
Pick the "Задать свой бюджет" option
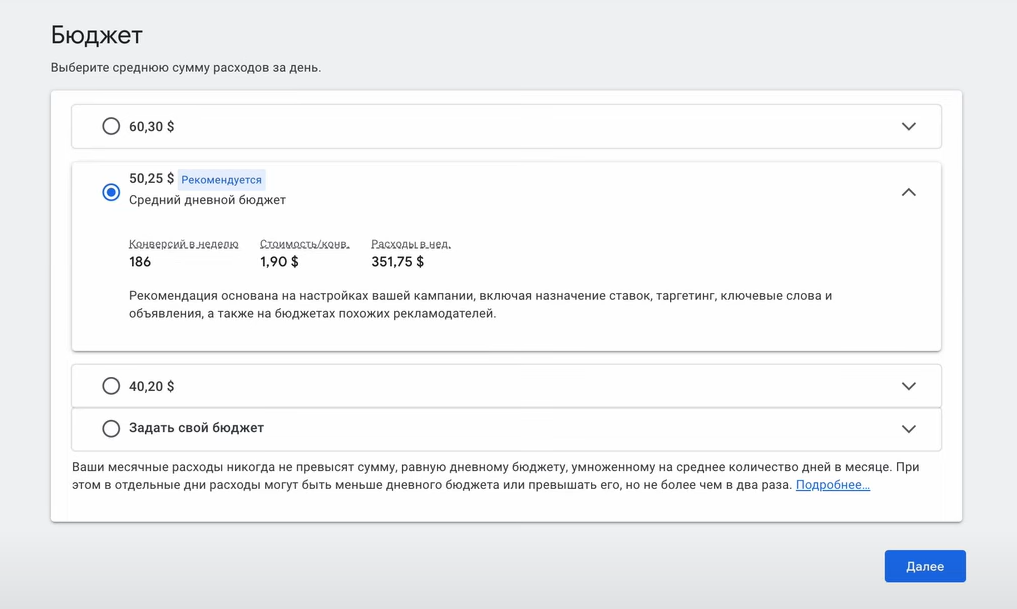tap(110, 428)
